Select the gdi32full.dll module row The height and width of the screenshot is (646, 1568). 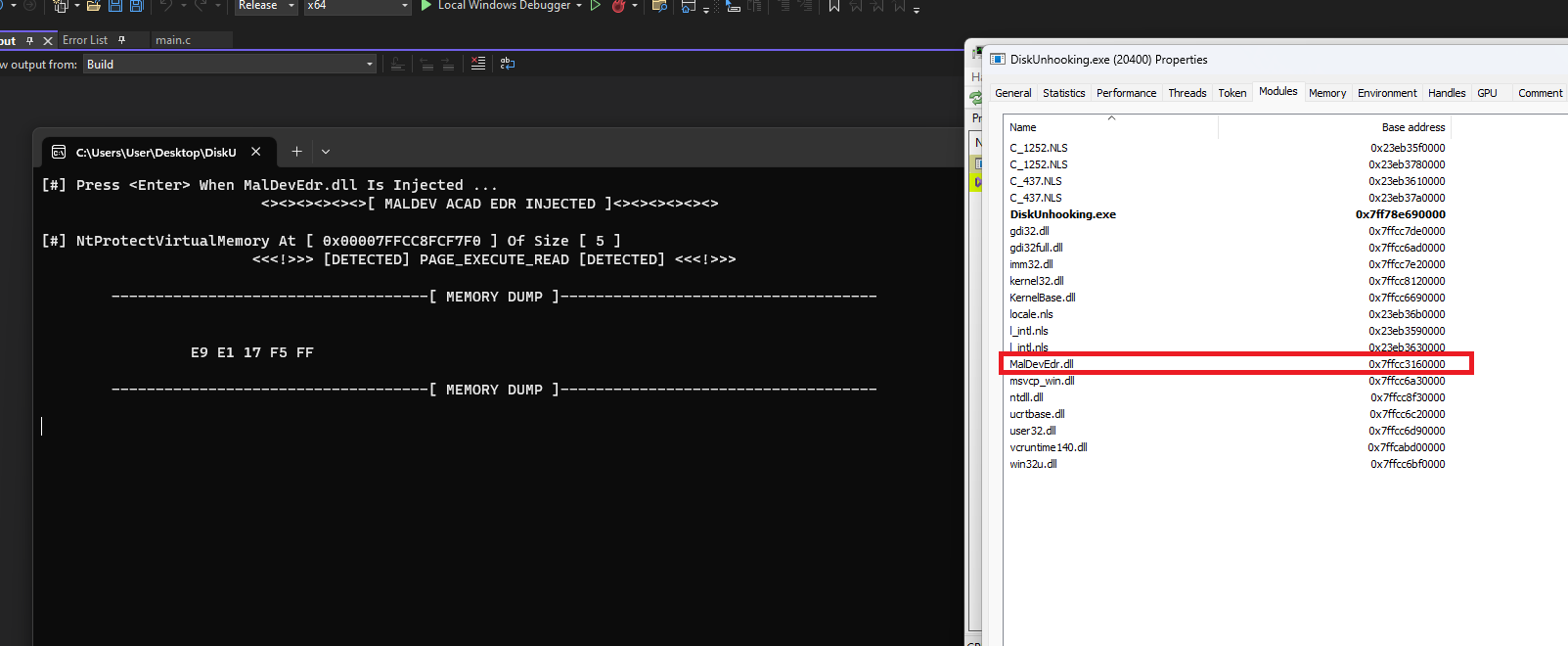point(1227,248)
